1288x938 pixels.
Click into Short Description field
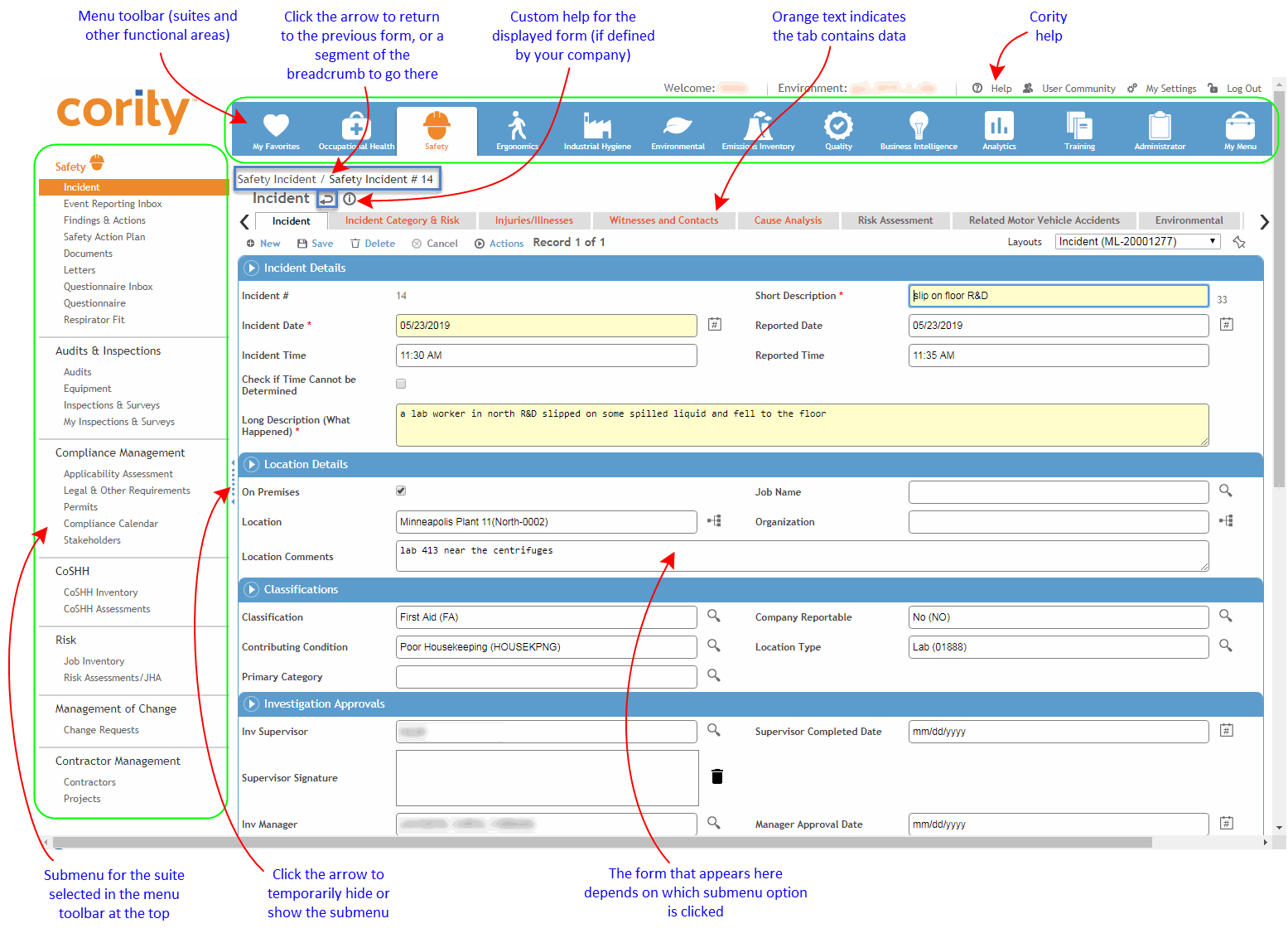point(1059,296)
